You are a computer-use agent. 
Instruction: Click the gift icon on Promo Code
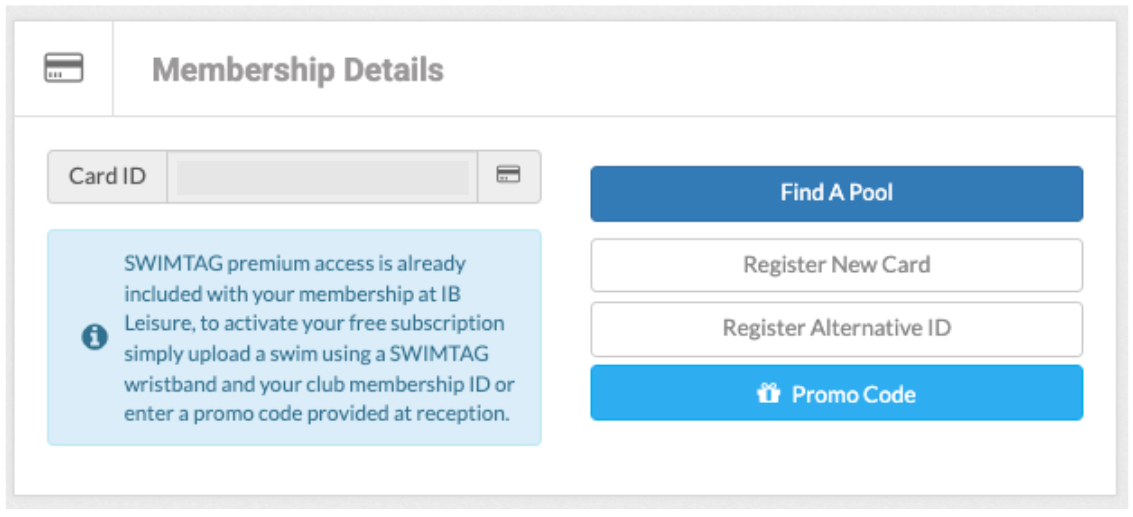768,394
